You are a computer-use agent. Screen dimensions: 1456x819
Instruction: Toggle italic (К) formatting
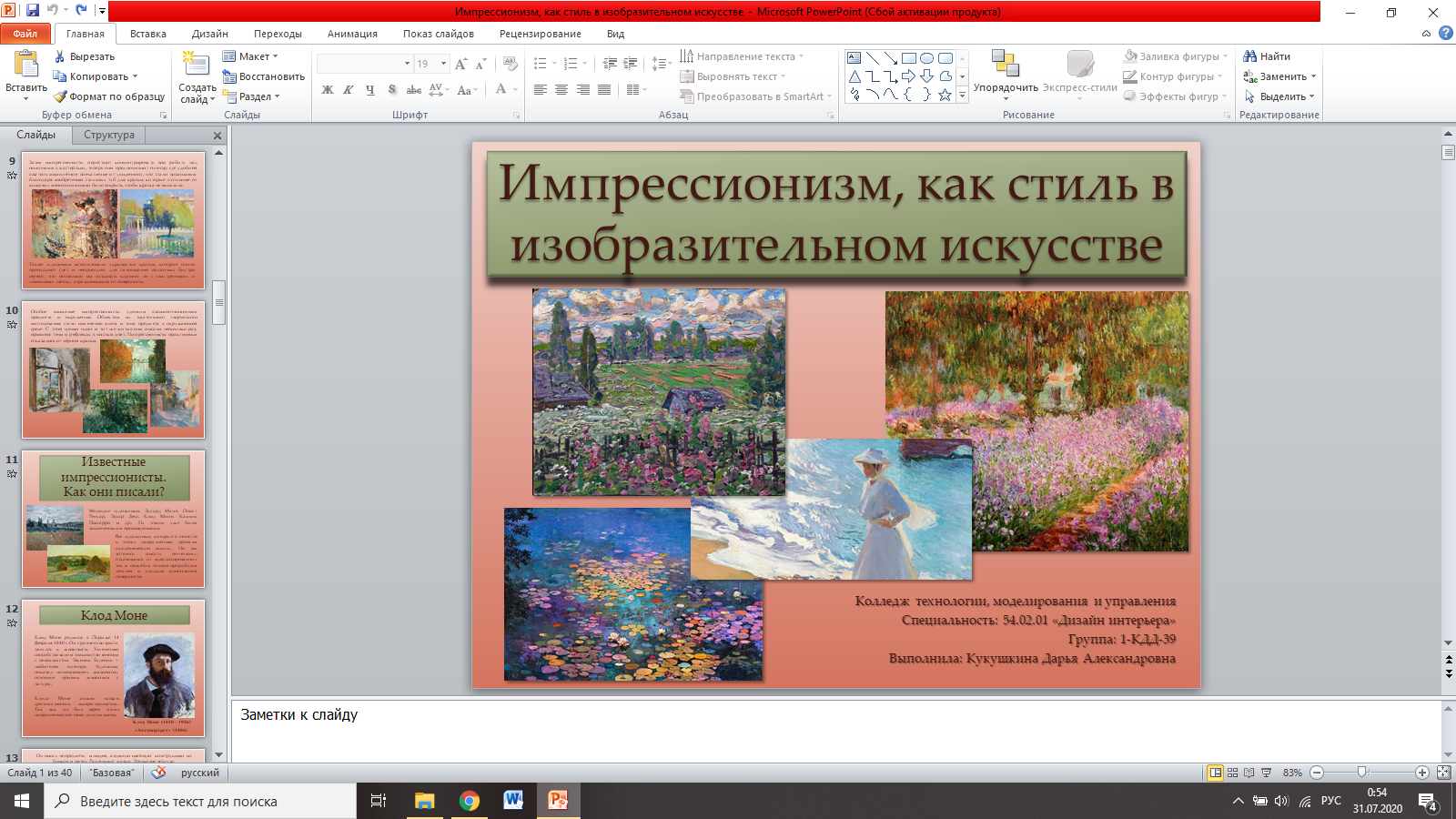349,89
